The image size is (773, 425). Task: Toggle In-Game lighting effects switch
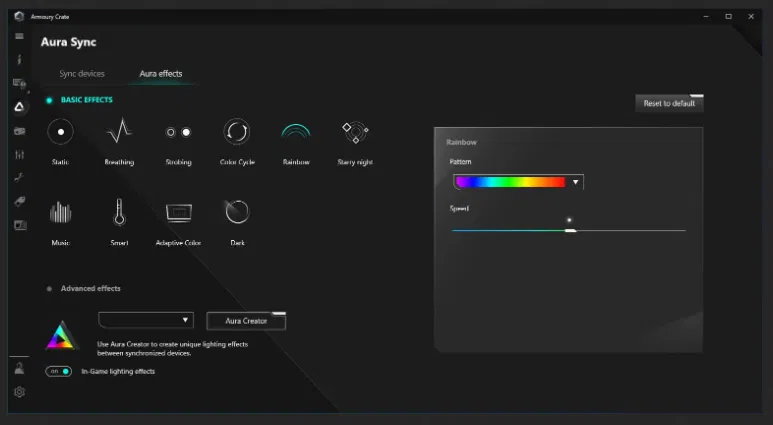59,371
